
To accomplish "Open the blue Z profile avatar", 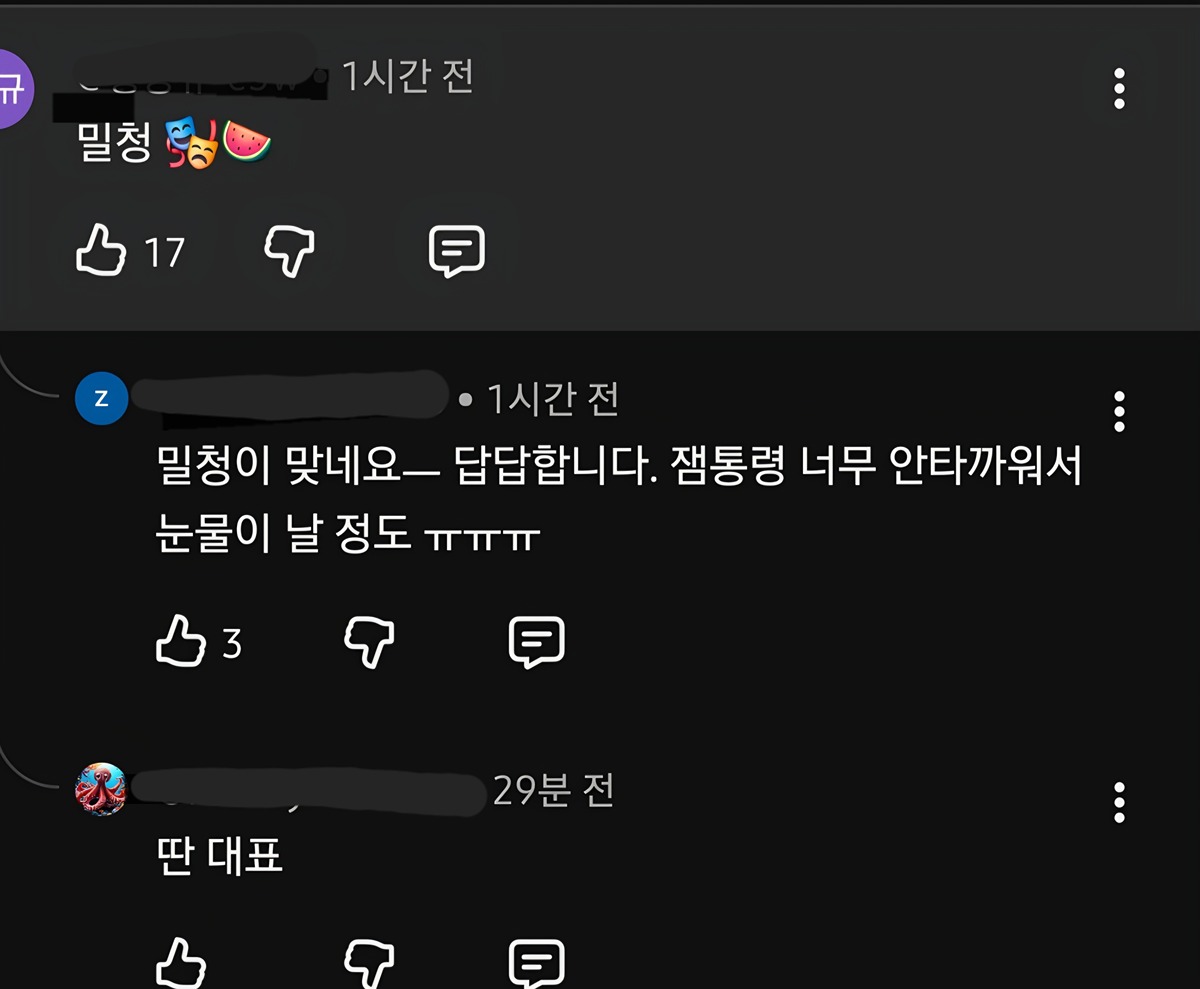I will (x=101, y=398).
